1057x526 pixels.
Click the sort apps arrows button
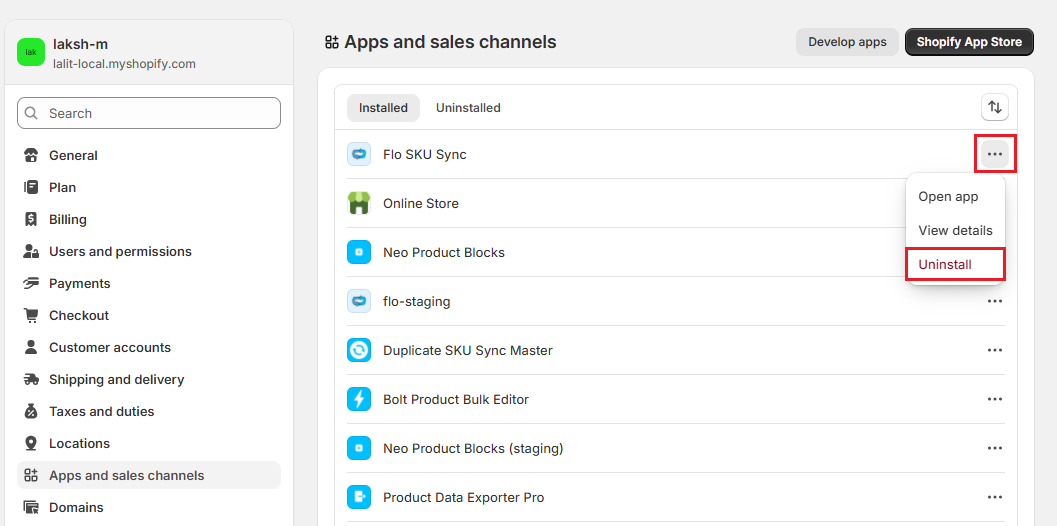[994, 107]
